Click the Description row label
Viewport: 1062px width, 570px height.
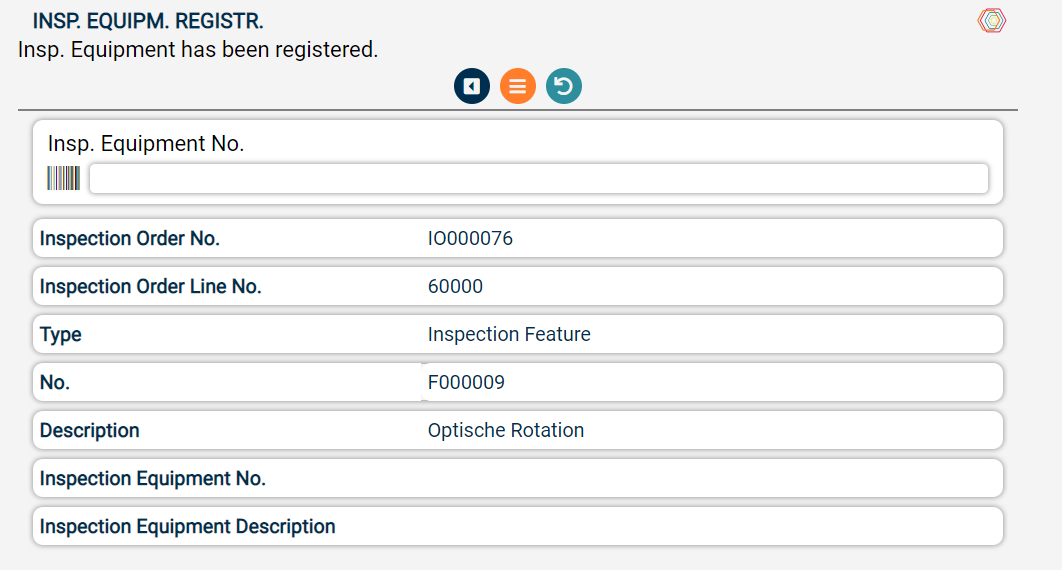tap(89, 431)
